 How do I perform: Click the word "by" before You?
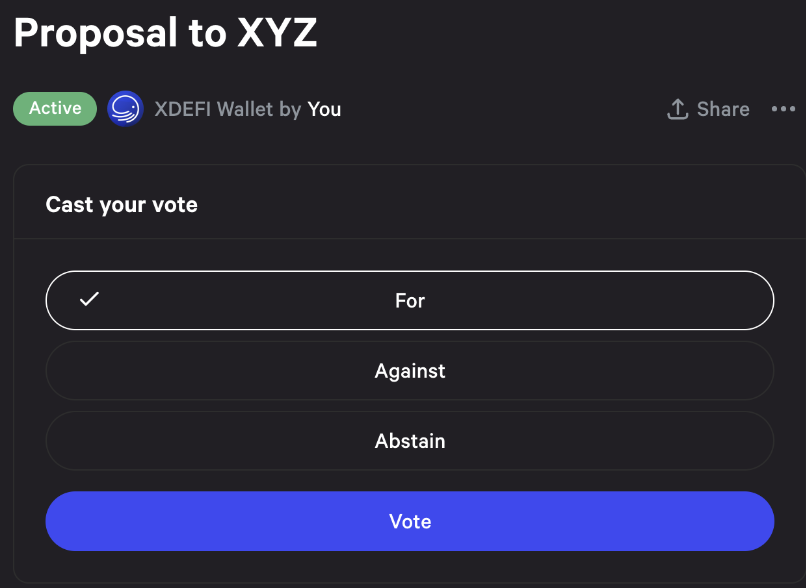point(290,109)
